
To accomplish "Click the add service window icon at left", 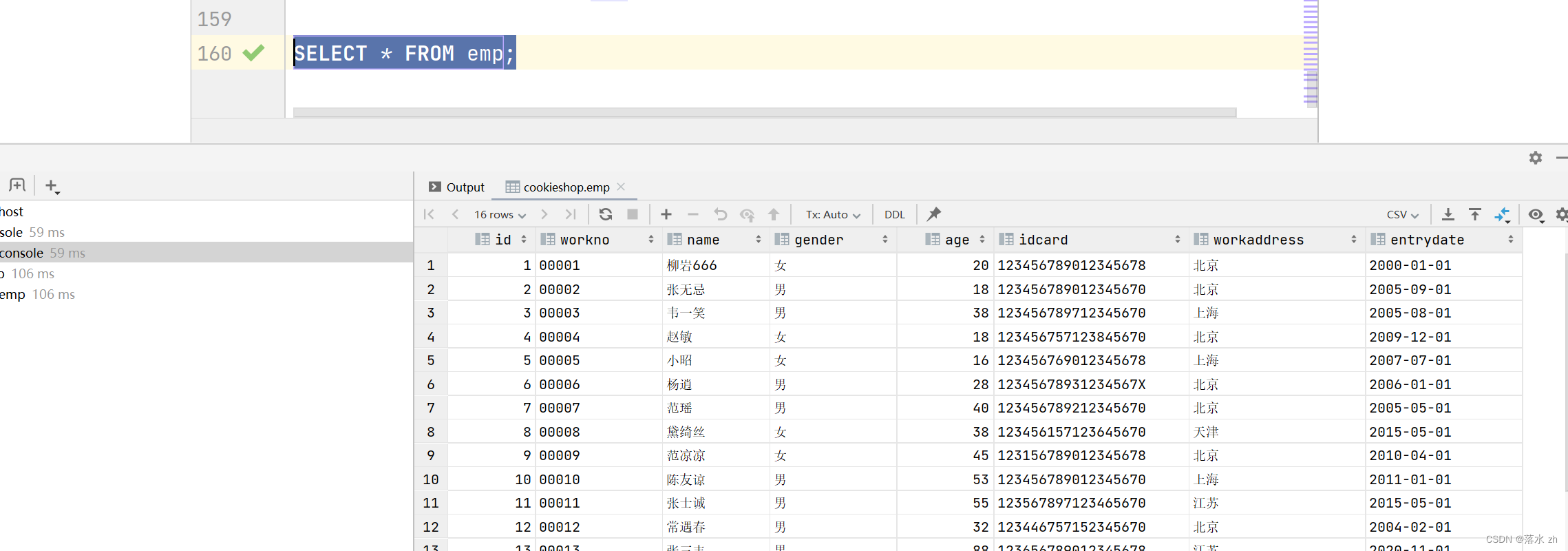I will point(17,185).
